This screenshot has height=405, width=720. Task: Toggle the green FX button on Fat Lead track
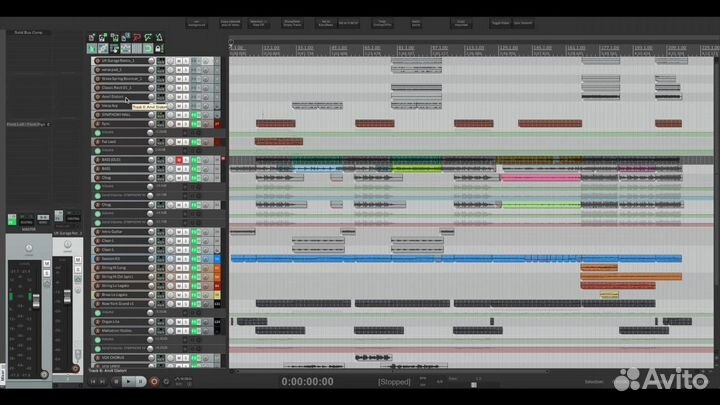click(x=196, y=142)
